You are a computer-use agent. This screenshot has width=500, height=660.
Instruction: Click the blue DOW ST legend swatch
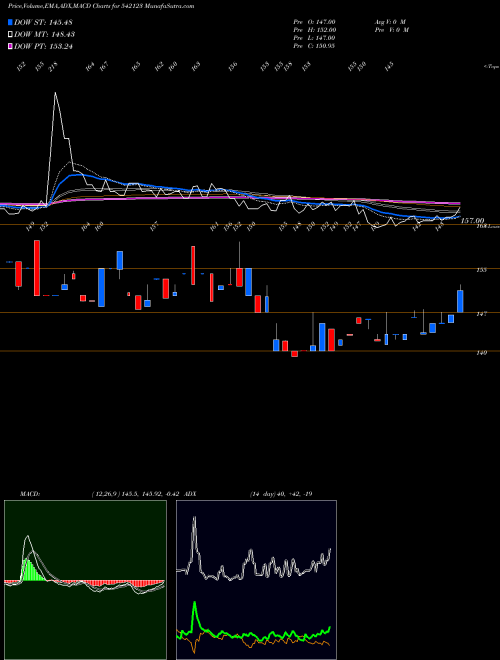pos(11,22)
